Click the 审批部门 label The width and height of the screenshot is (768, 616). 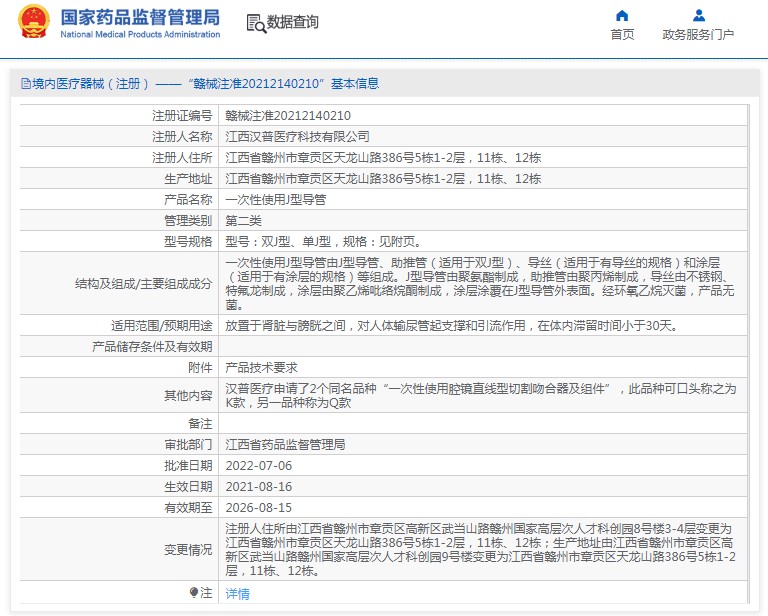tap(188, 445)
